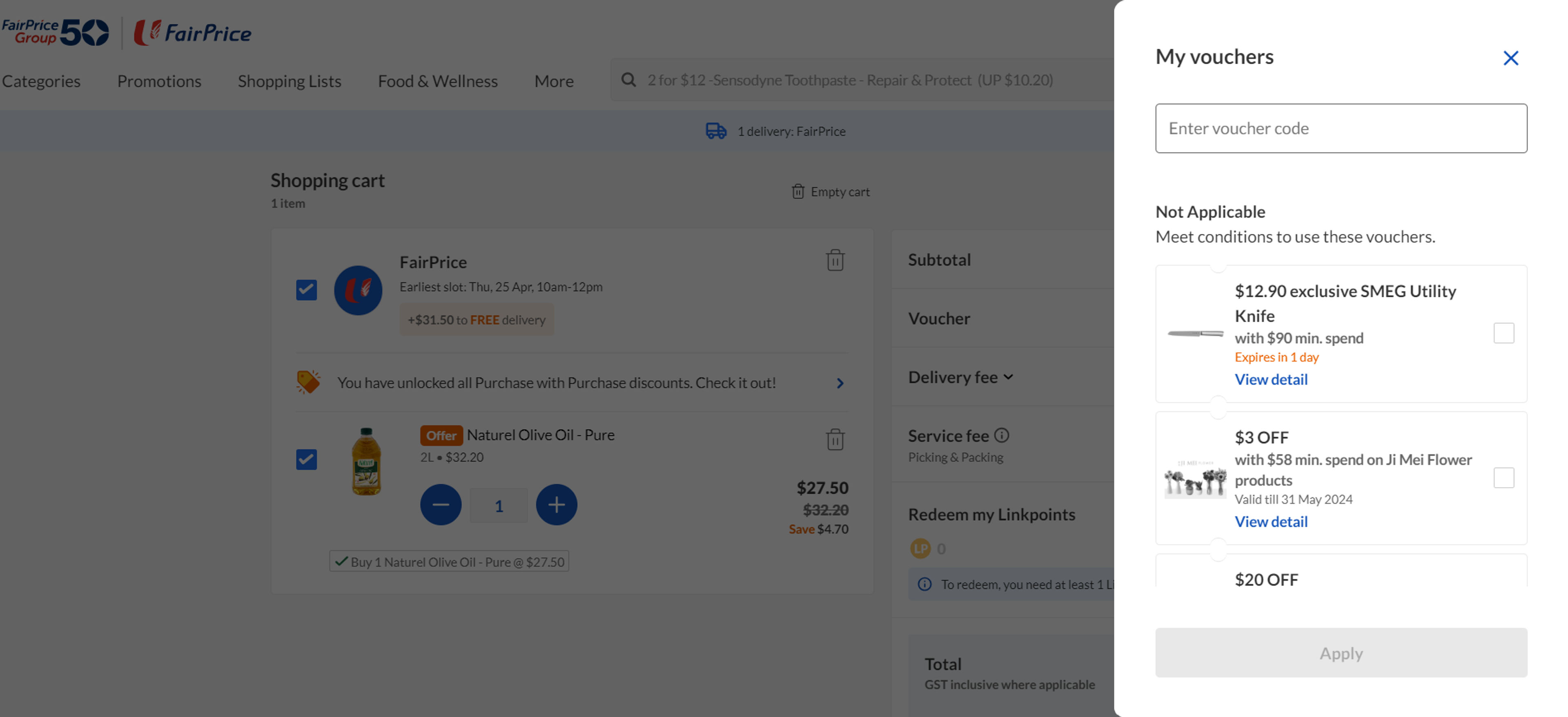Uncheck the Naturel Olive Oil item checkbox
Image resolution: width=1568 pixels, height=717 pixels.
pyautogui.click(x=306, y=459)
